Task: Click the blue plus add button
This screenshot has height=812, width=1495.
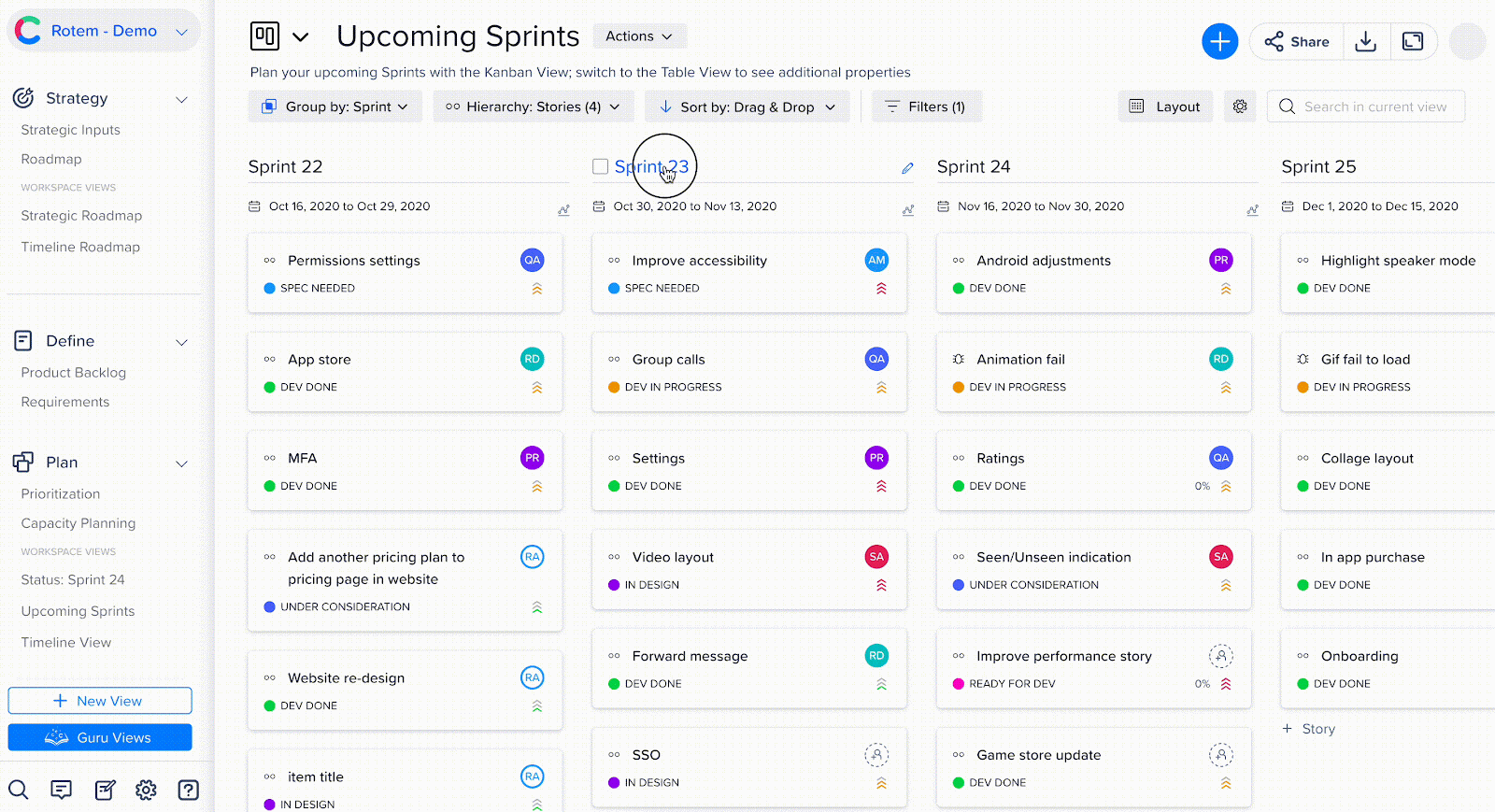Action: click(1219, 41)
